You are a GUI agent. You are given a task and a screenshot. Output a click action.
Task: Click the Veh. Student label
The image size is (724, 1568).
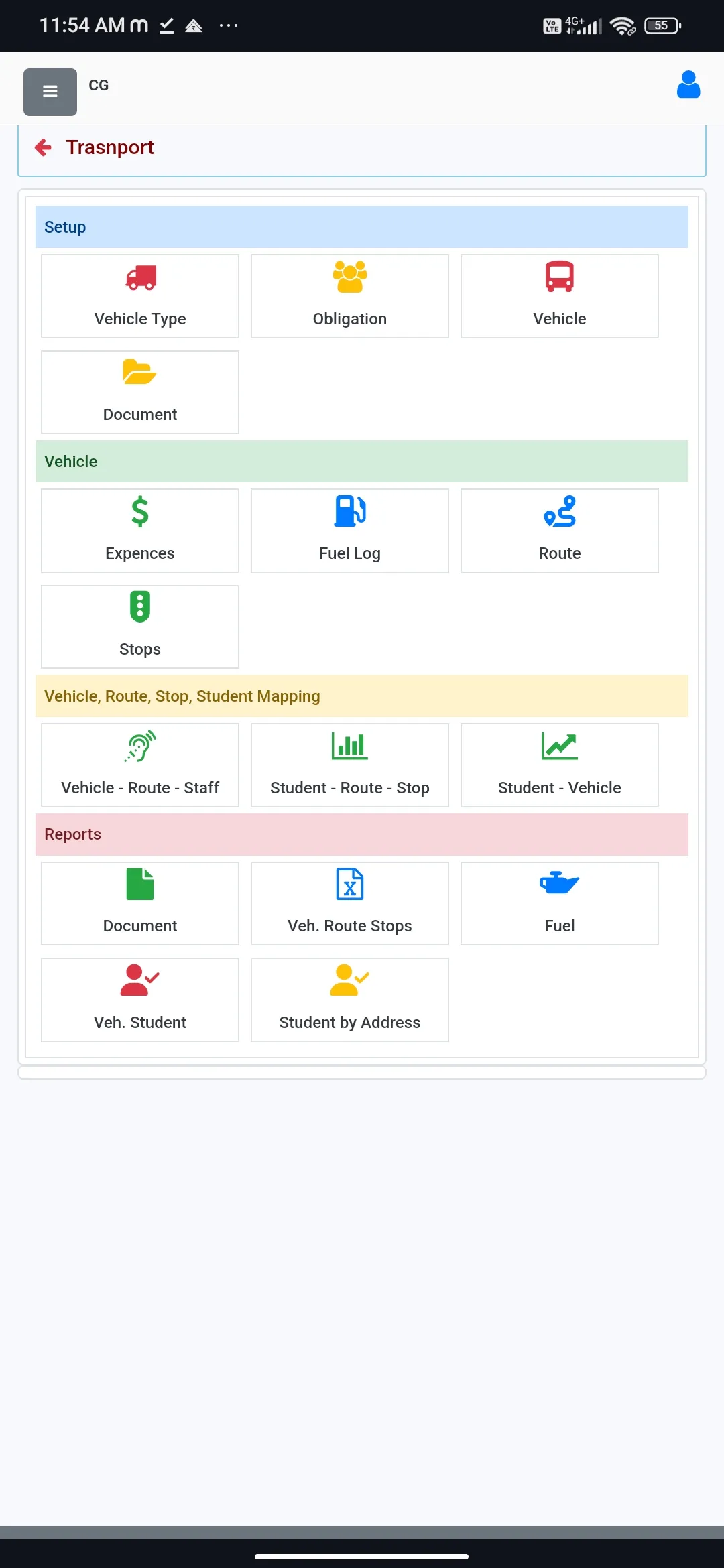pos(140,1023)
